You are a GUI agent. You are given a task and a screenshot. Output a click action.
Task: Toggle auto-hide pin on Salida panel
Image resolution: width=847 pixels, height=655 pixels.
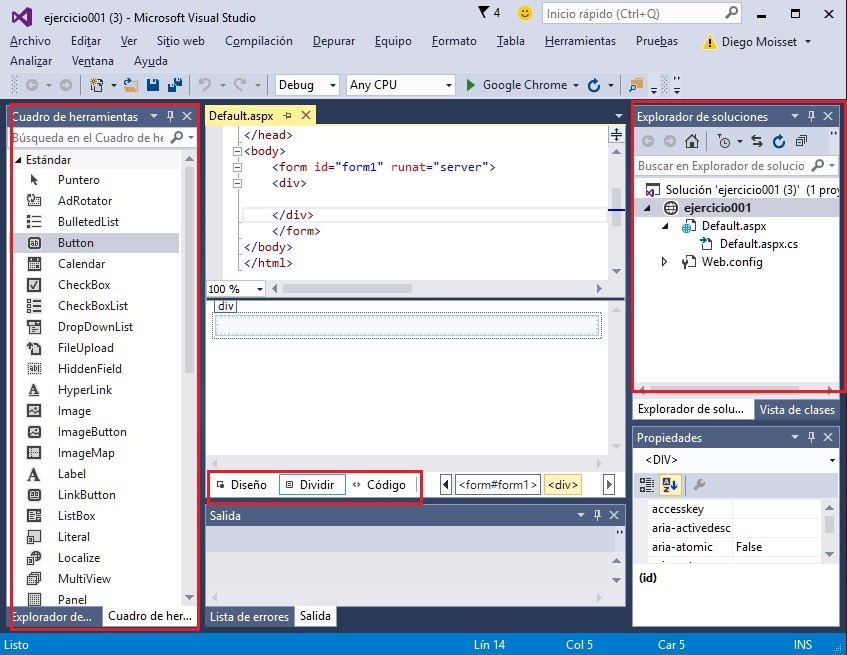[597, 515]
